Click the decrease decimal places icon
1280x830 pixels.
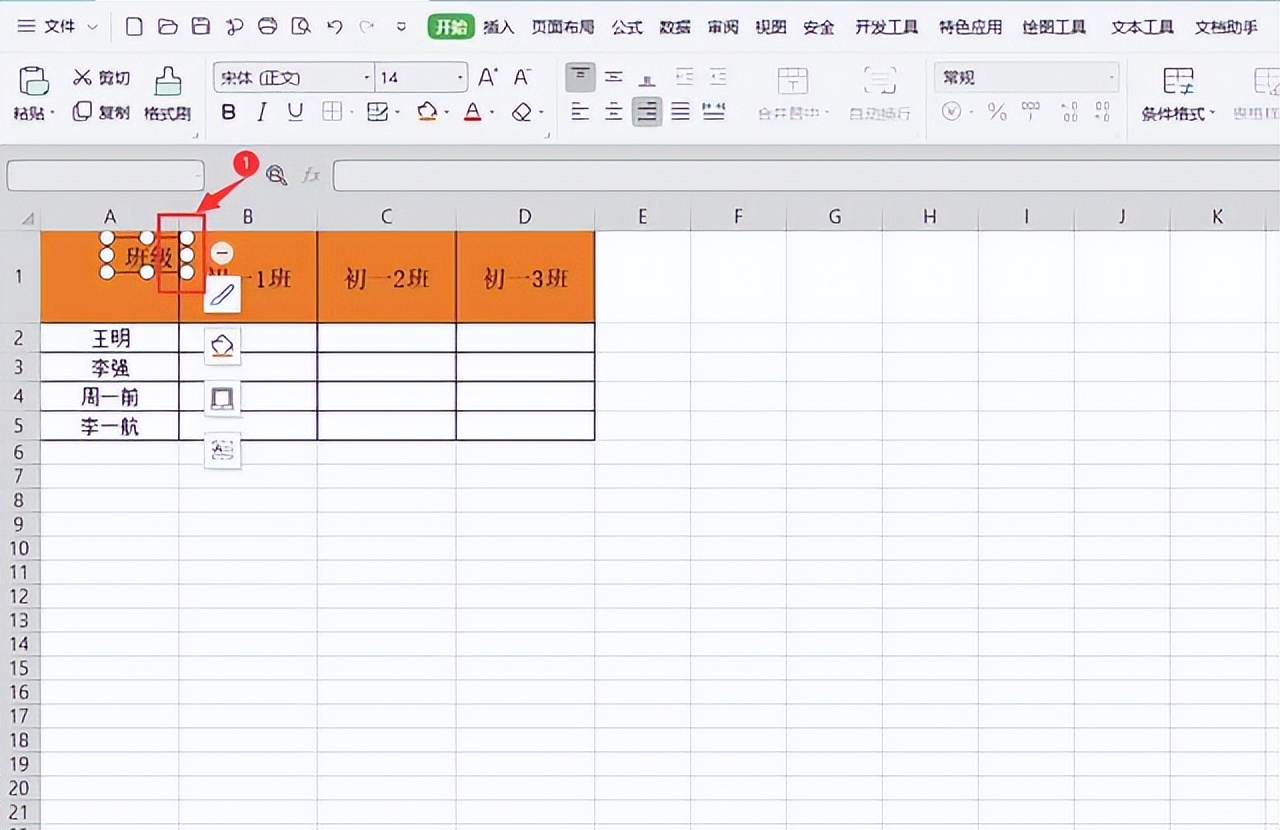pos(1102,112)
